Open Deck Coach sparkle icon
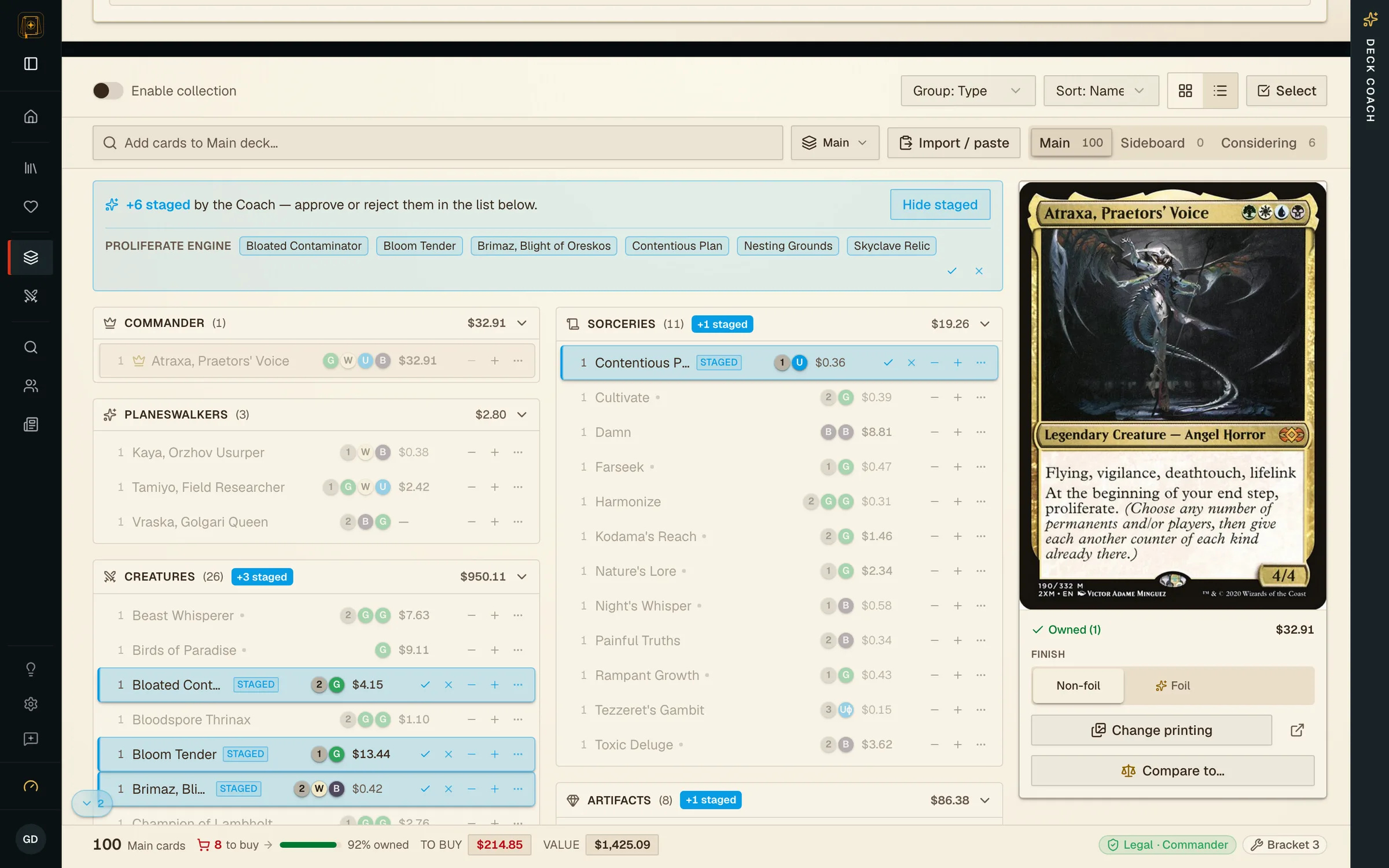Image resolution: width=1389 pixels, height=868 pixels. (1370, 20)
